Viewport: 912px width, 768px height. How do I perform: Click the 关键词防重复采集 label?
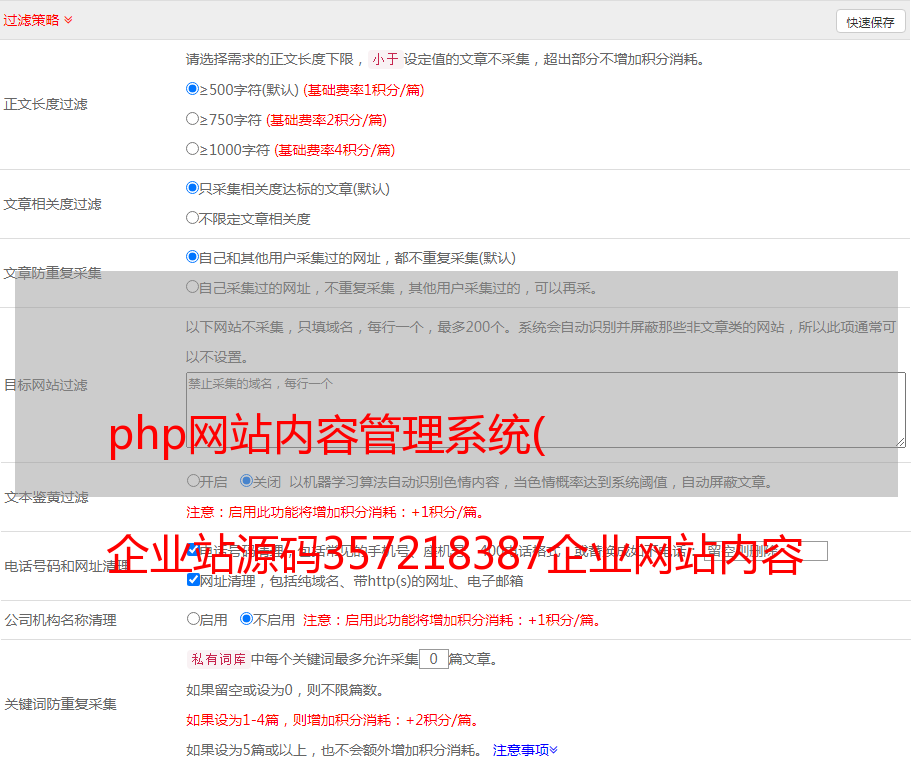[x=60, y=704]
